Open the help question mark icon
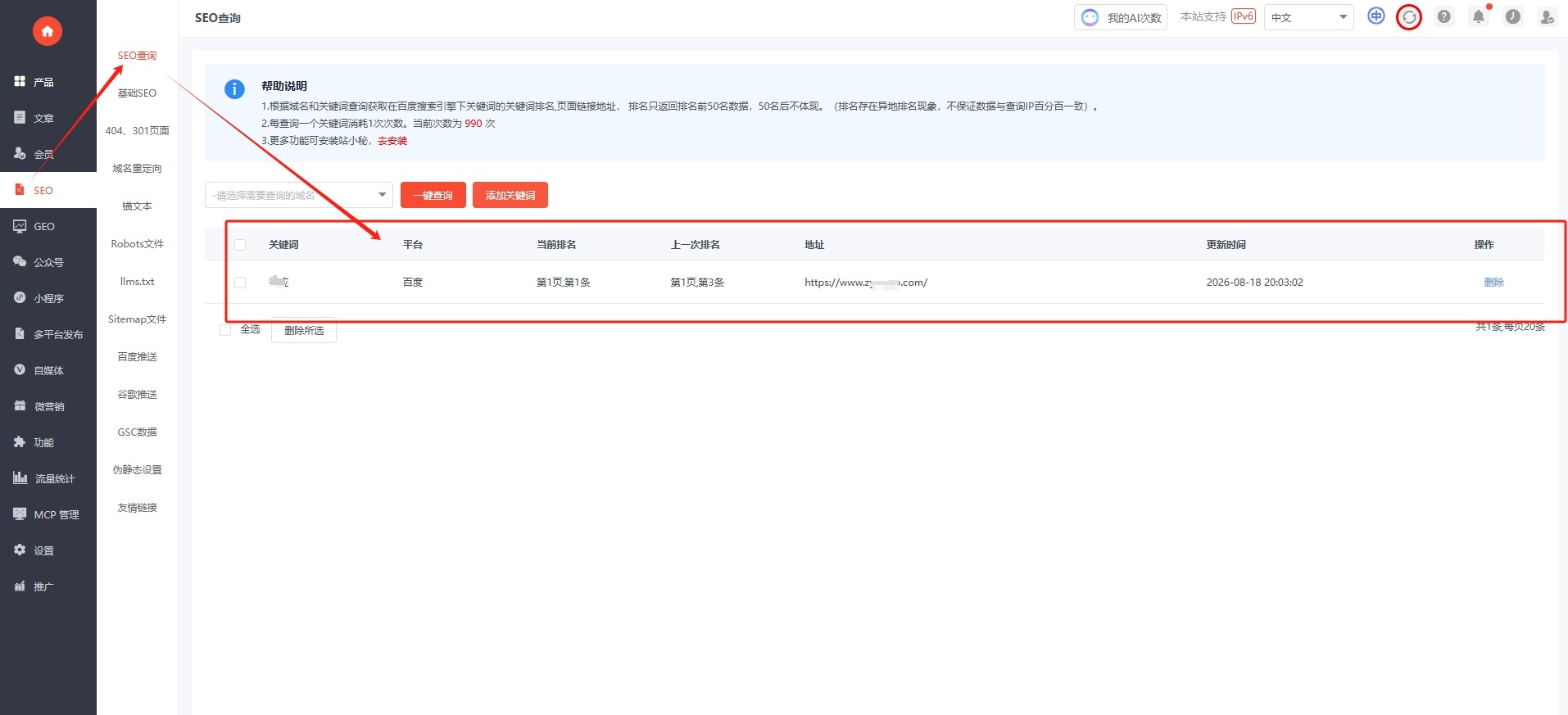 (1443, 16)
